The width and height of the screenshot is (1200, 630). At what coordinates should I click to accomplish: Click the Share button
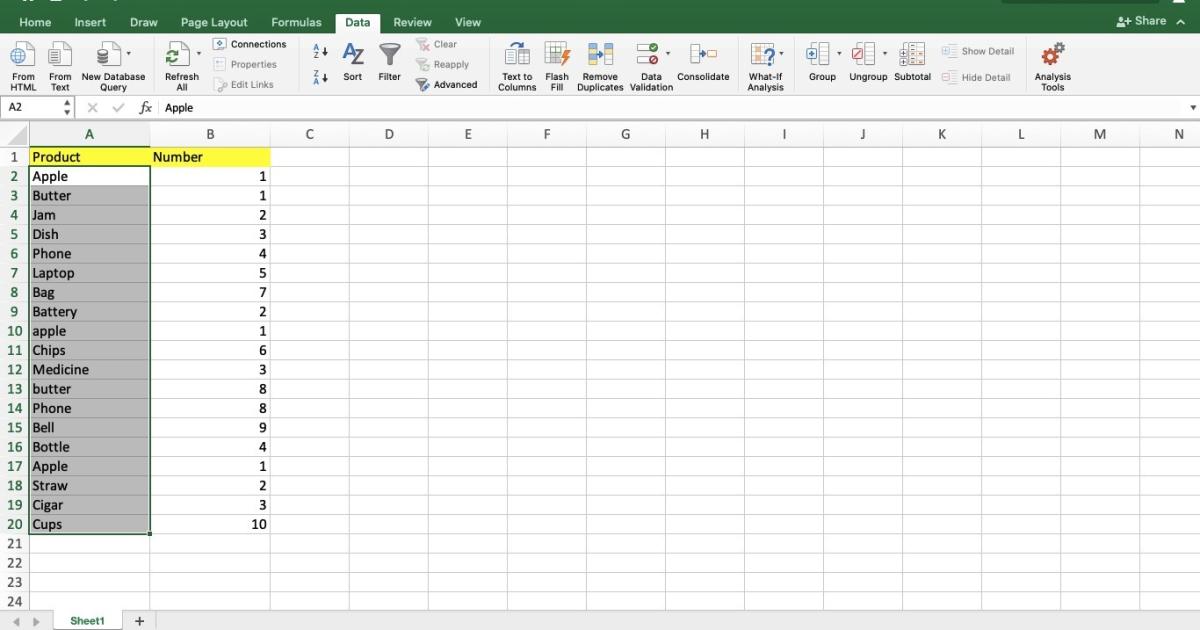point(1142,21)
